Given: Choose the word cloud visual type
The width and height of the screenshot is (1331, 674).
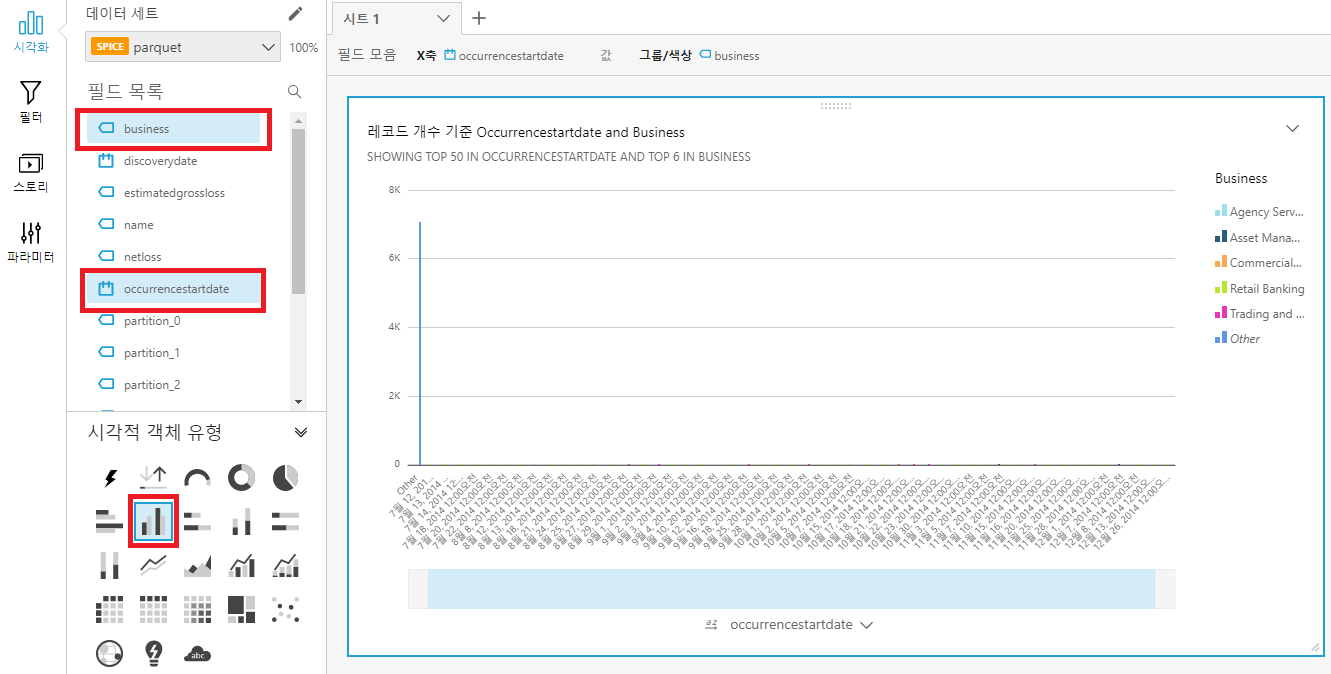Looking at the screenshot, I should [197, 653].
